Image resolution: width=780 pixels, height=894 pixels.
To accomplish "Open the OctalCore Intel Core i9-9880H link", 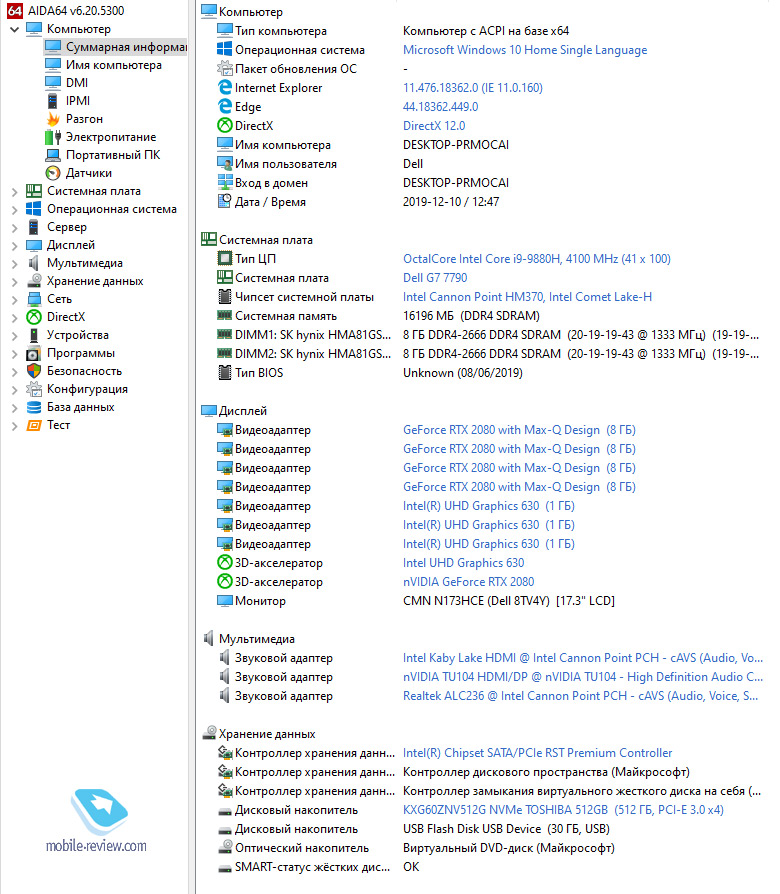I will click(x=537, y=259).
